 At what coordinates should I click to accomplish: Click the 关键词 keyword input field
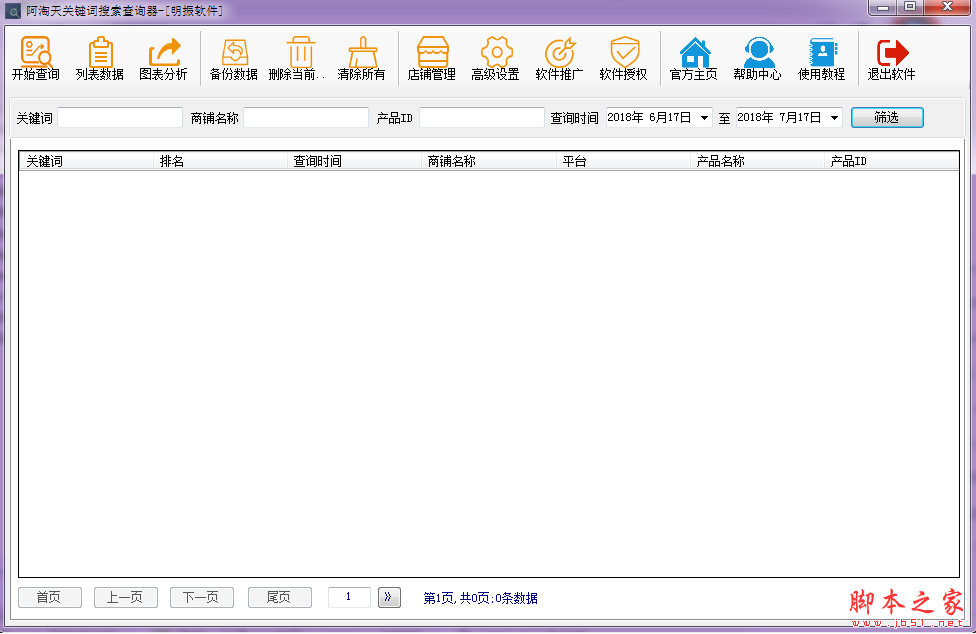point(119,116)
